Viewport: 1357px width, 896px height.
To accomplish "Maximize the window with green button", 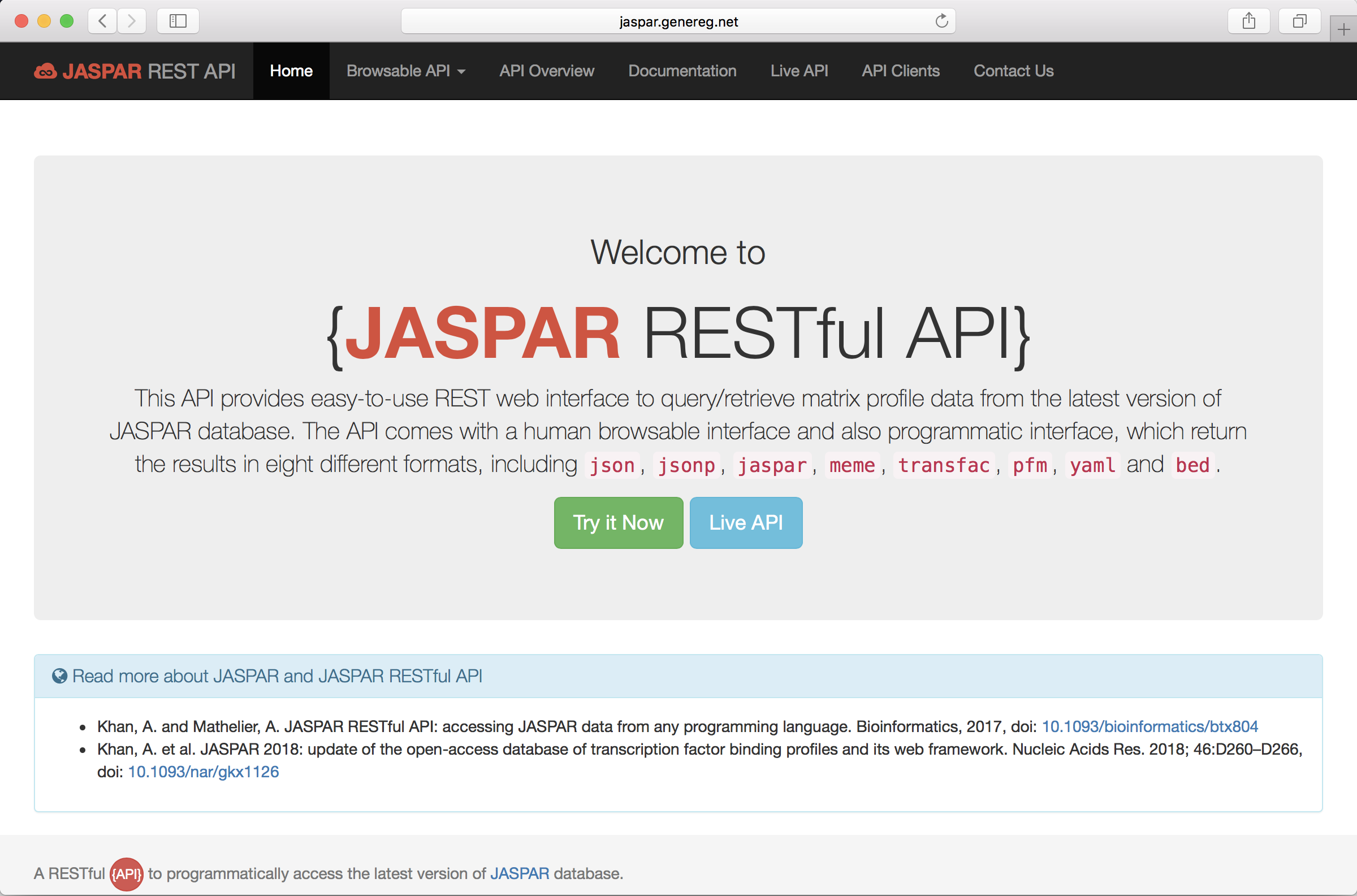I will pos(67,21).
